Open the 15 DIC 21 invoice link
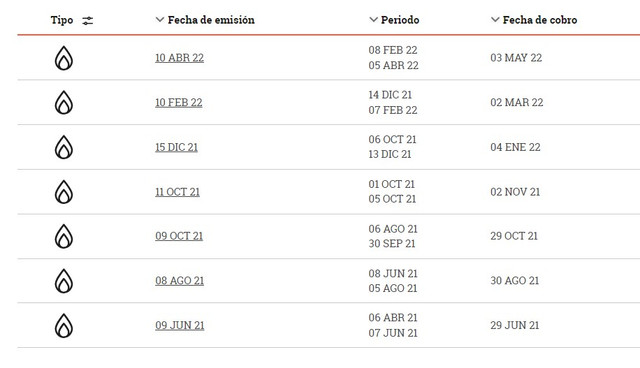 (x=176, y=147)
